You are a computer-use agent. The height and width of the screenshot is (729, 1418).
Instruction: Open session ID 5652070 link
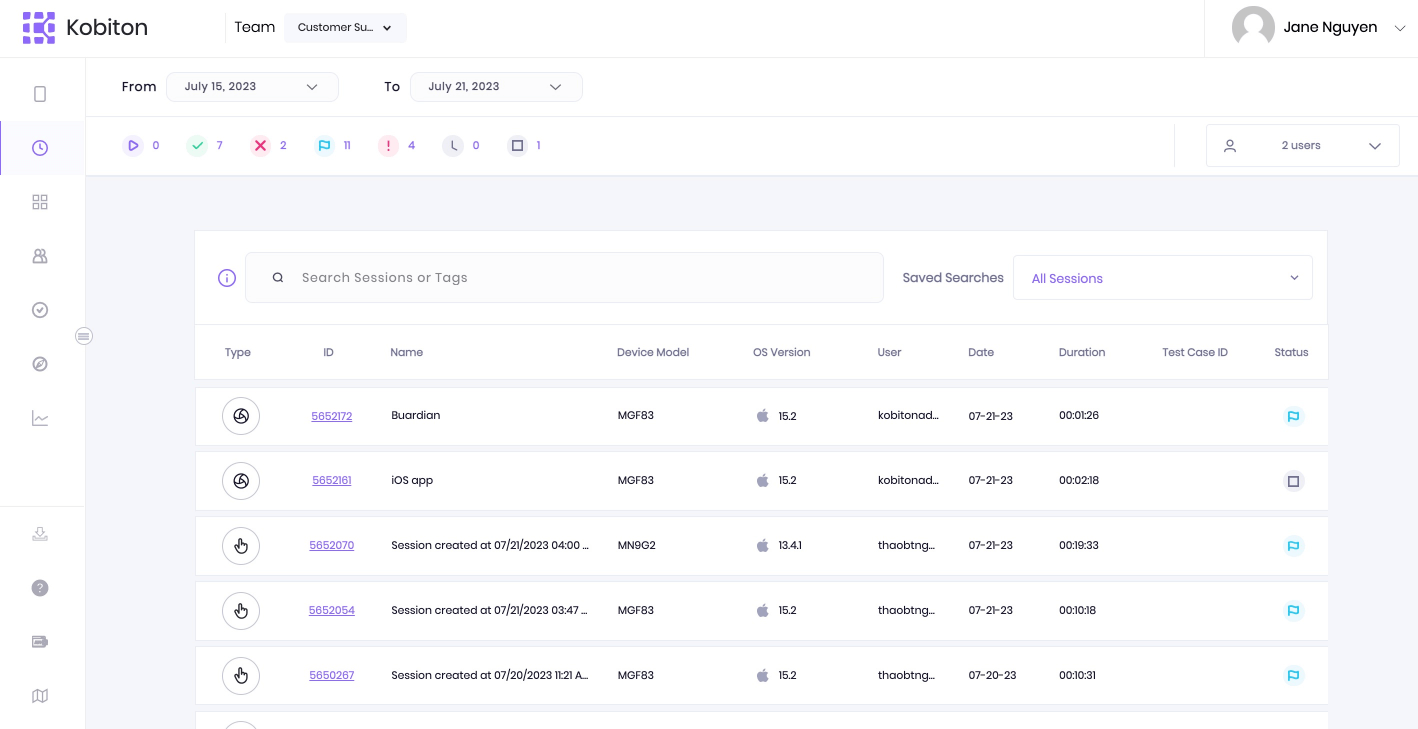point(331,546)
